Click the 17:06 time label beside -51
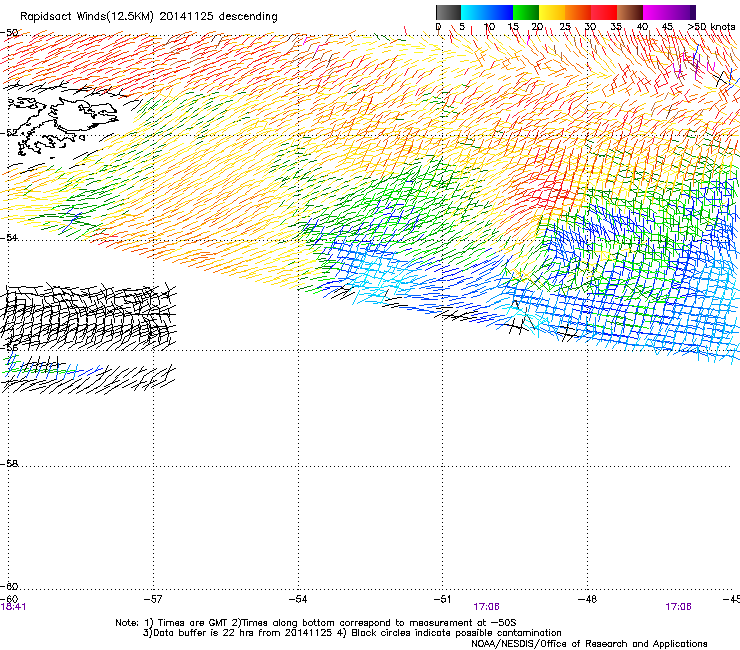Screen dimensions: 740x650 [x=487, y=607]
